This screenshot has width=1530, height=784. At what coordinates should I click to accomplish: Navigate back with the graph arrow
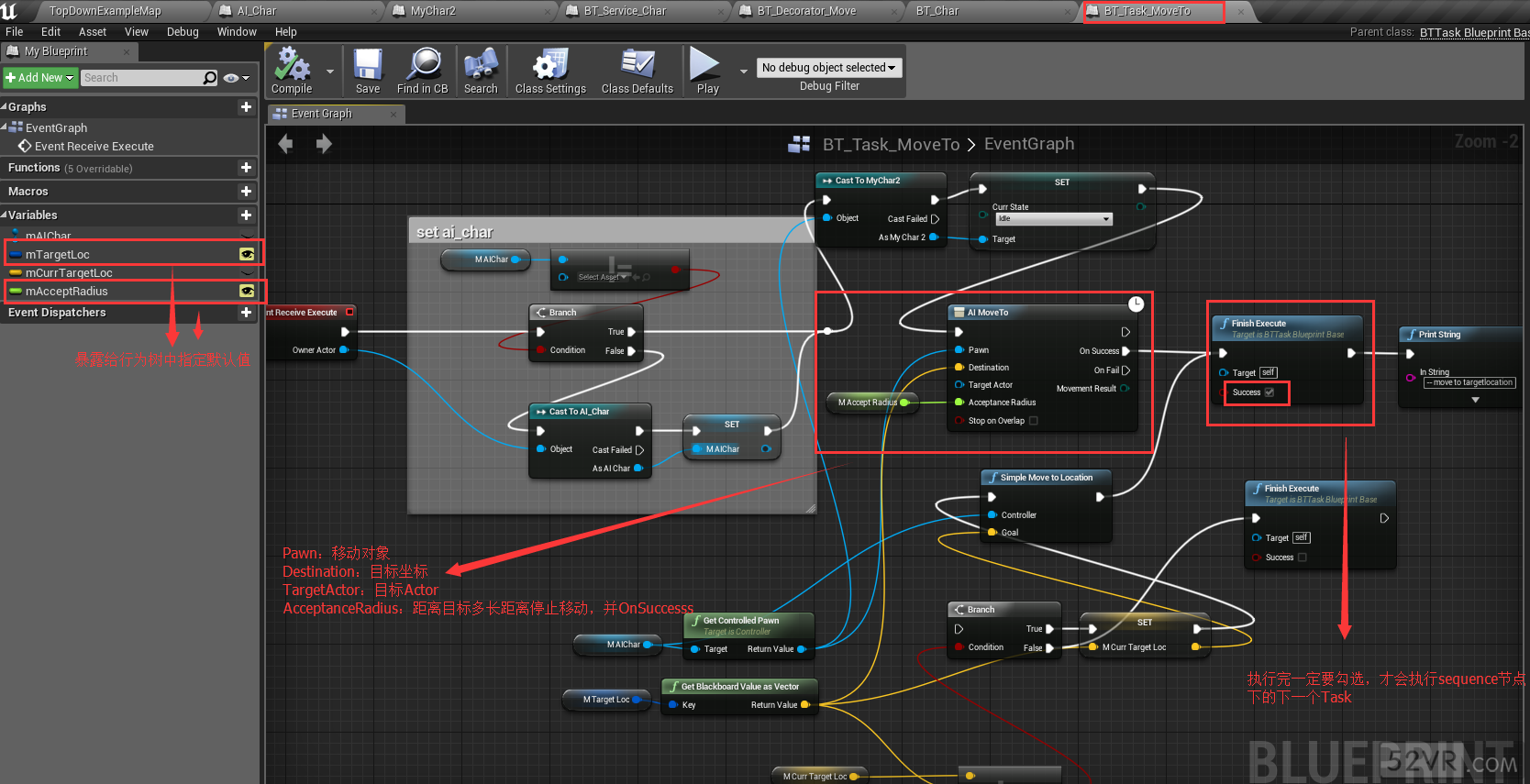click(x=285, y=144)
